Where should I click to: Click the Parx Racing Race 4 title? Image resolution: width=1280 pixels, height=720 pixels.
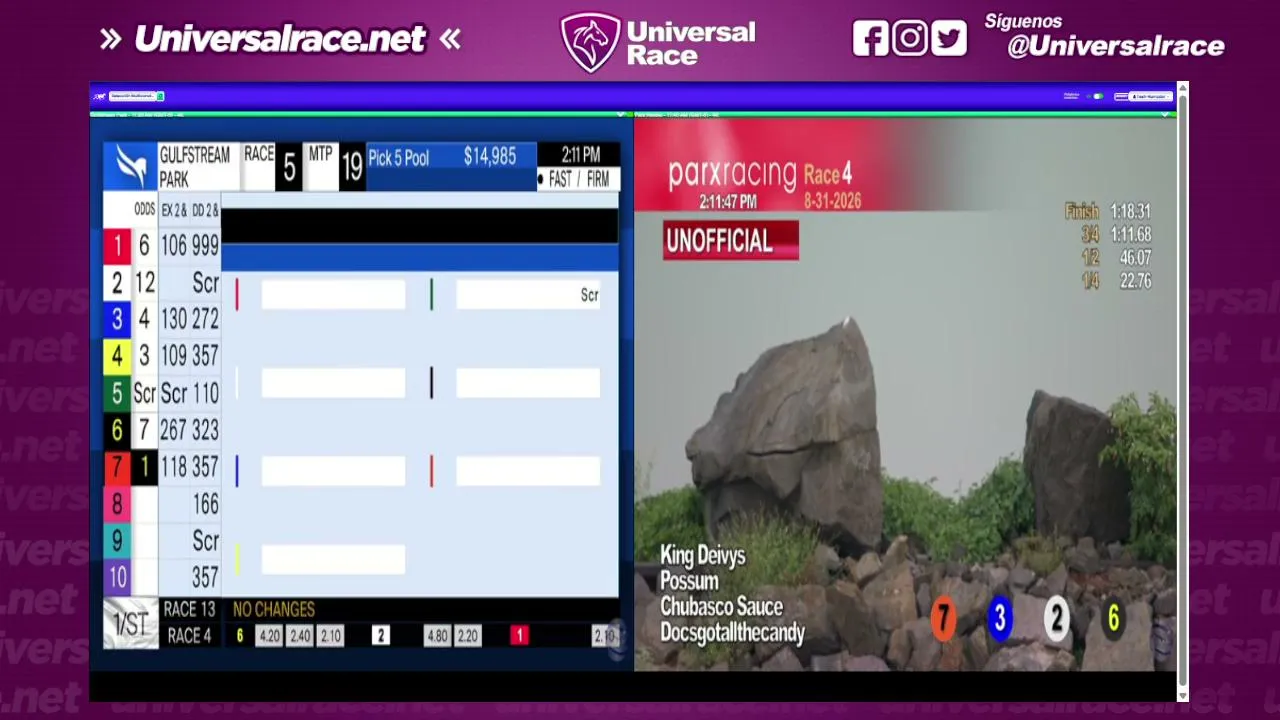point(760,174)
